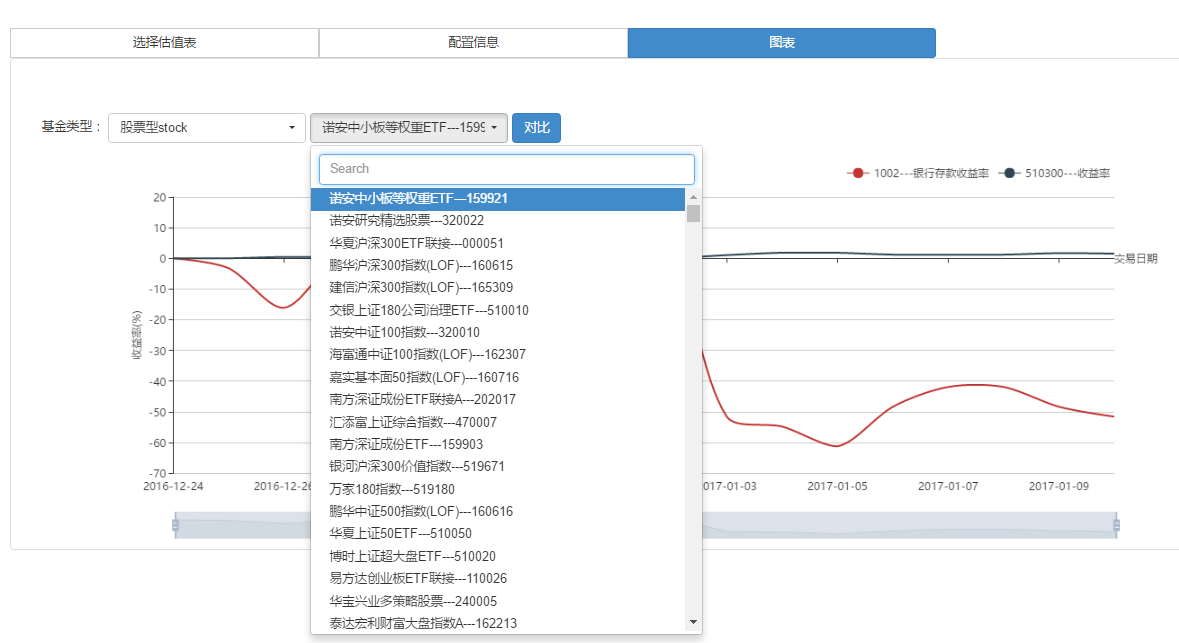Pick 诺安中证100指数---320010
This screenshot has height=643, width=1179.
[x=498, y=332]
